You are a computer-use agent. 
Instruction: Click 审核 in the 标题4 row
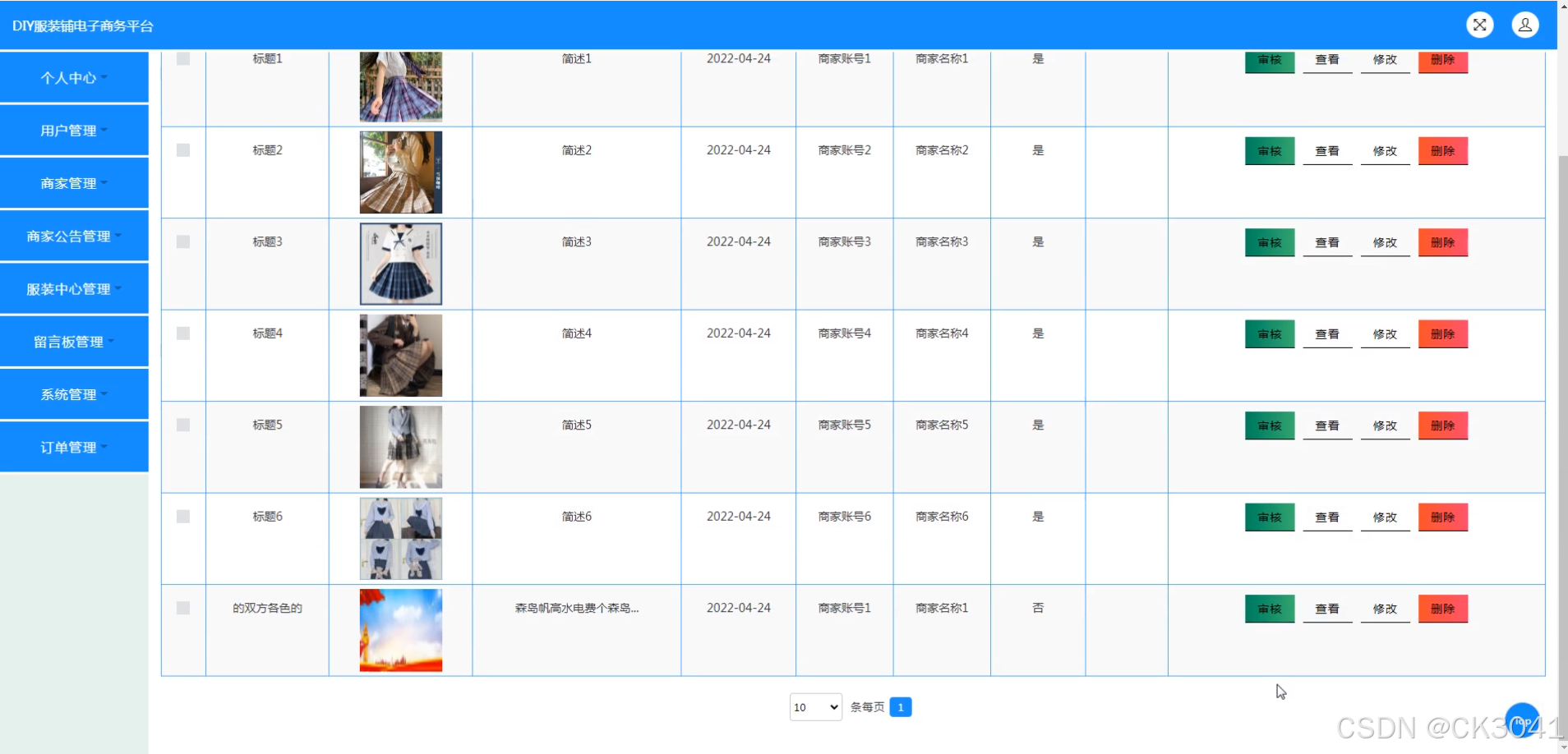[x=1270, y=334]
